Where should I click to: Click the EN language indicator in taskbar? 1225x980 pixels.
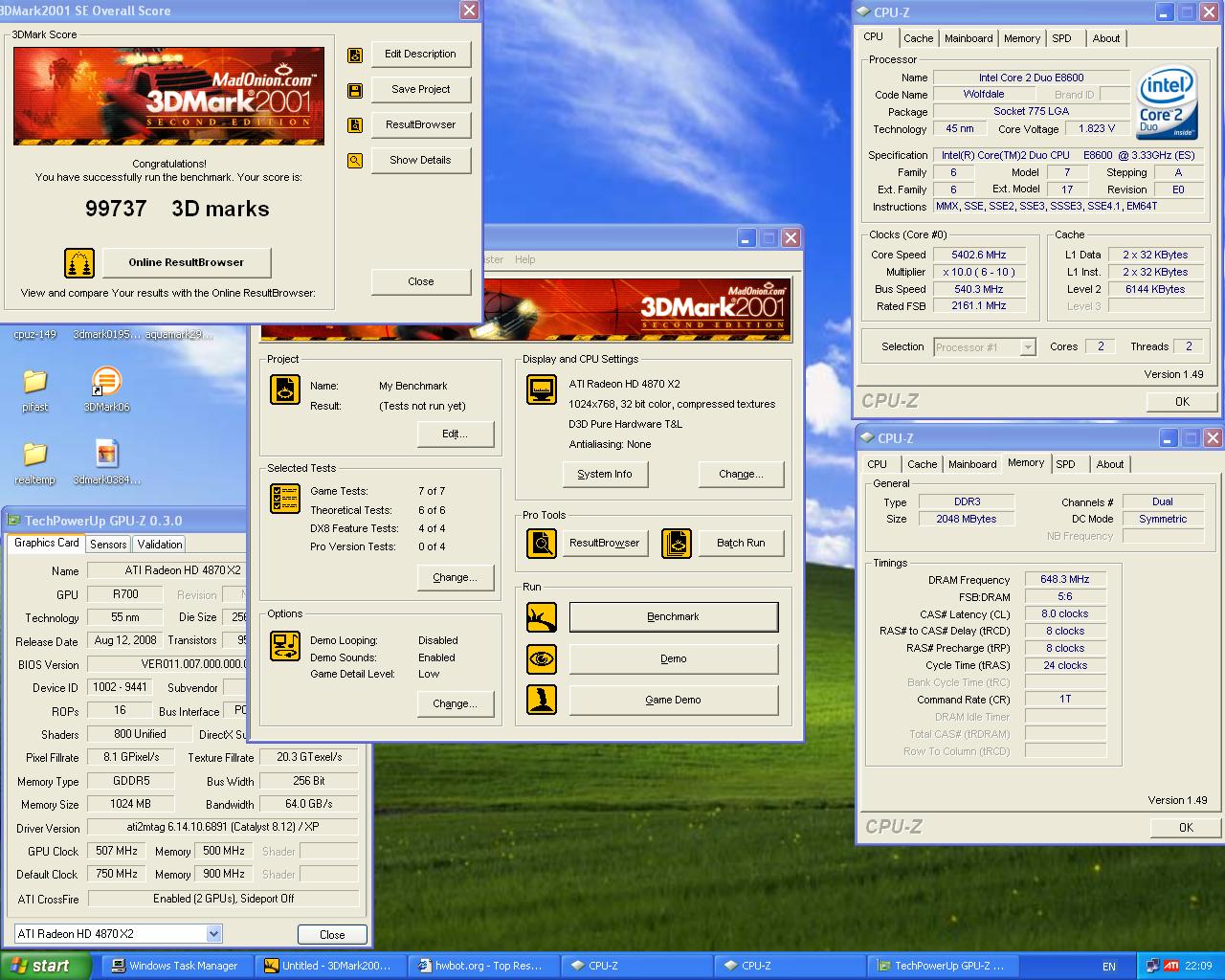[1109, 967]
